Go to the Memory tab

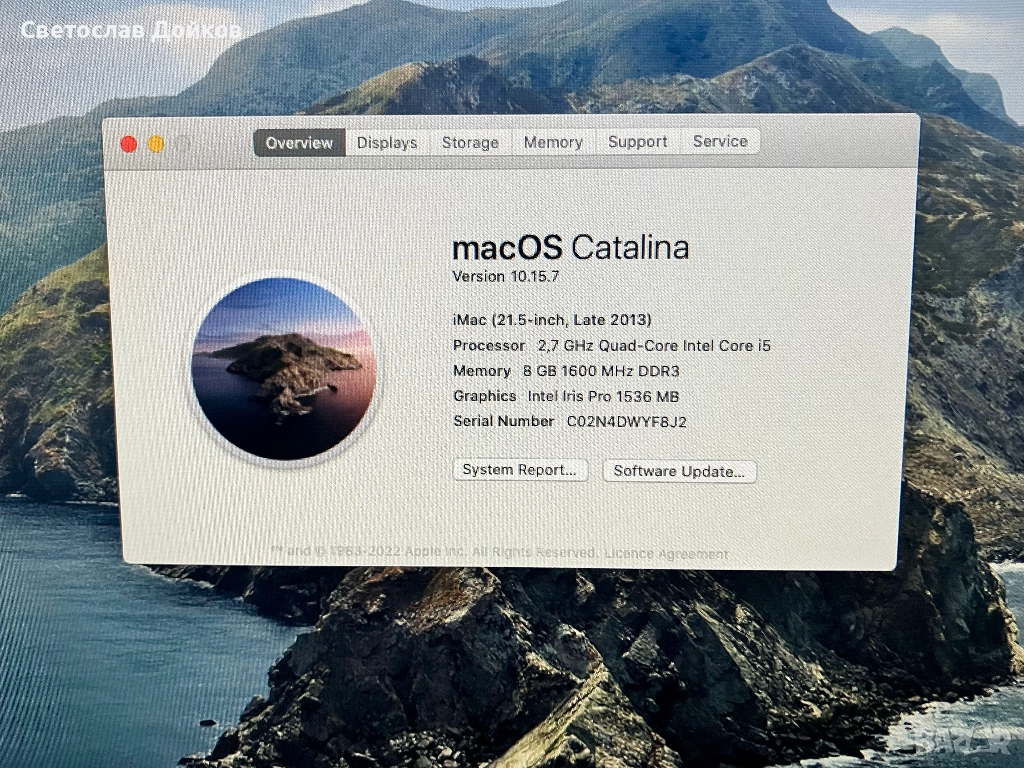(553, 142)
